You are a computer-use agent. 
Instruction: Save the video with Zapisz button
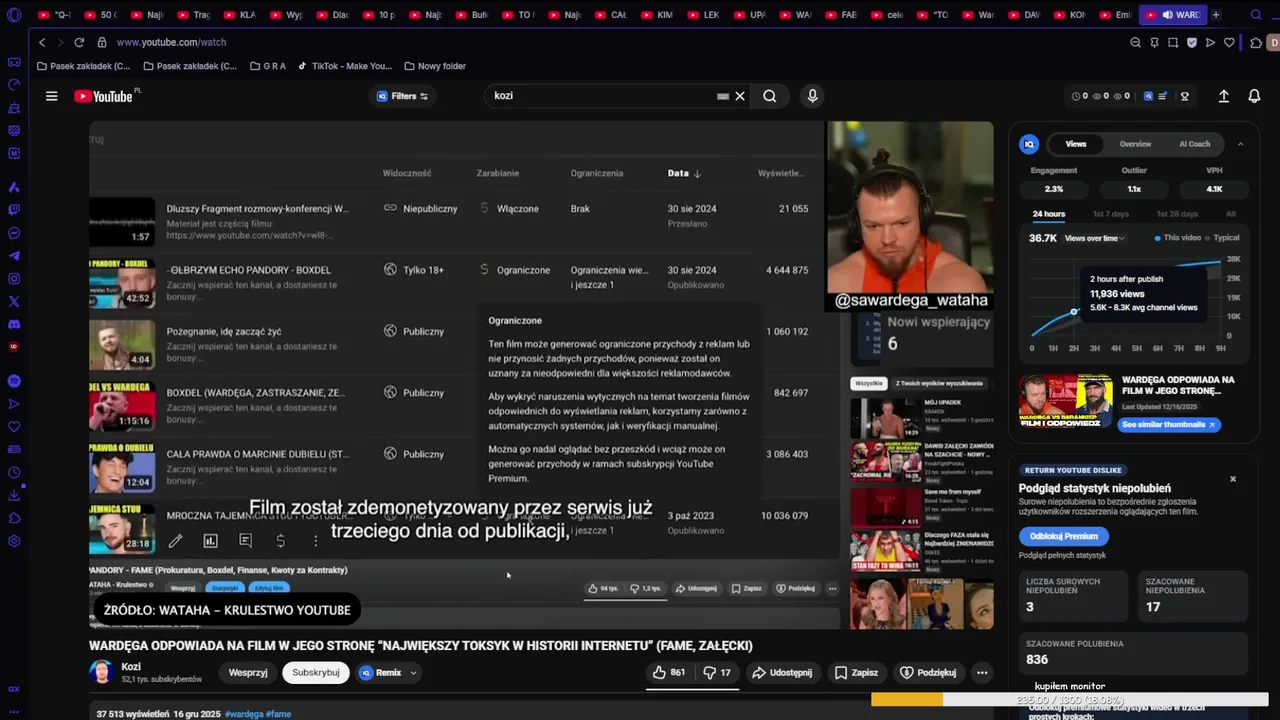[x=856, y=673]
